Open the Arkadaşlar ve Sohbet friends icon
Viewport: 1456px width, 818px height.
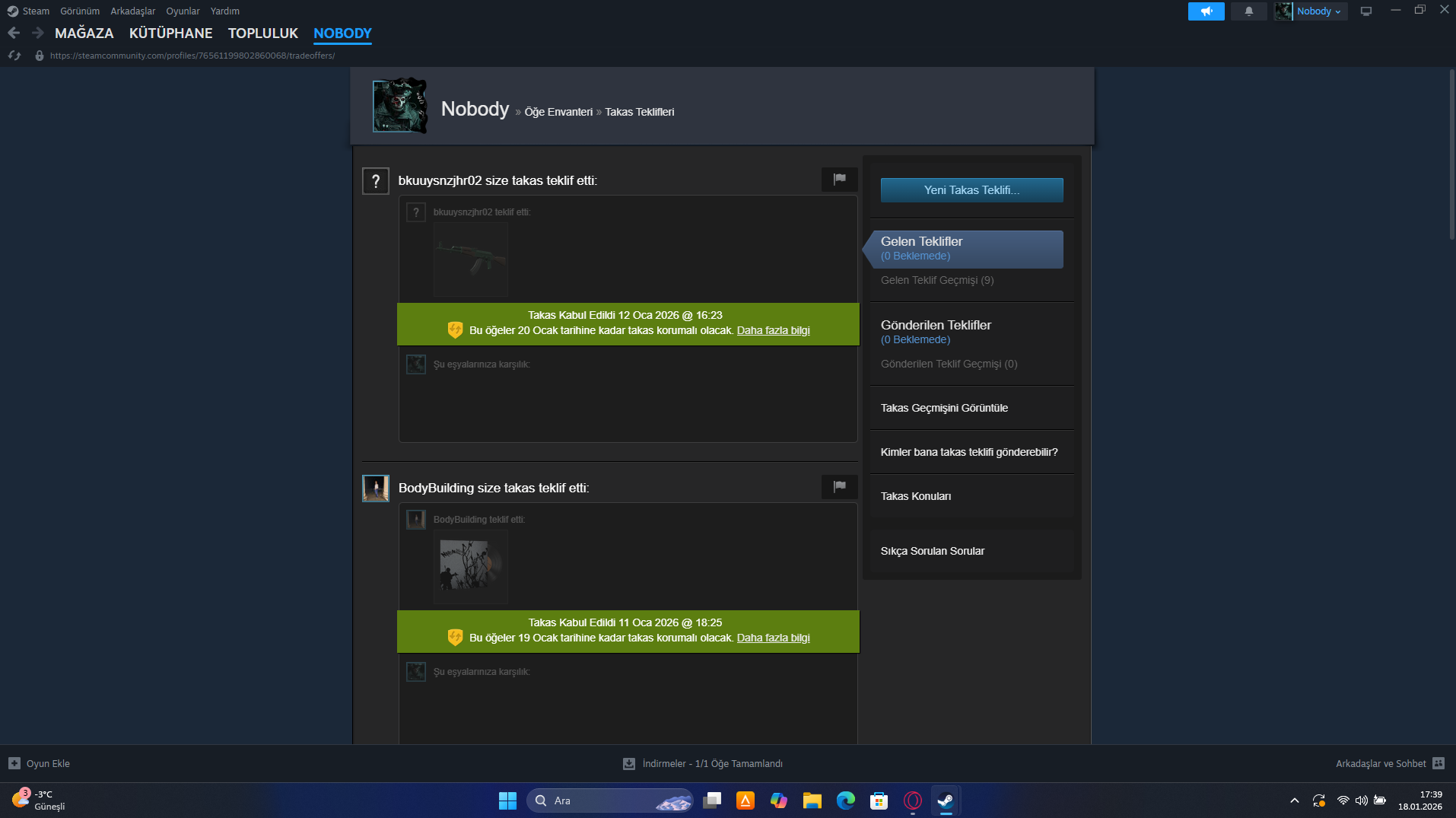pyautogui.click(x=1439, y=763)
